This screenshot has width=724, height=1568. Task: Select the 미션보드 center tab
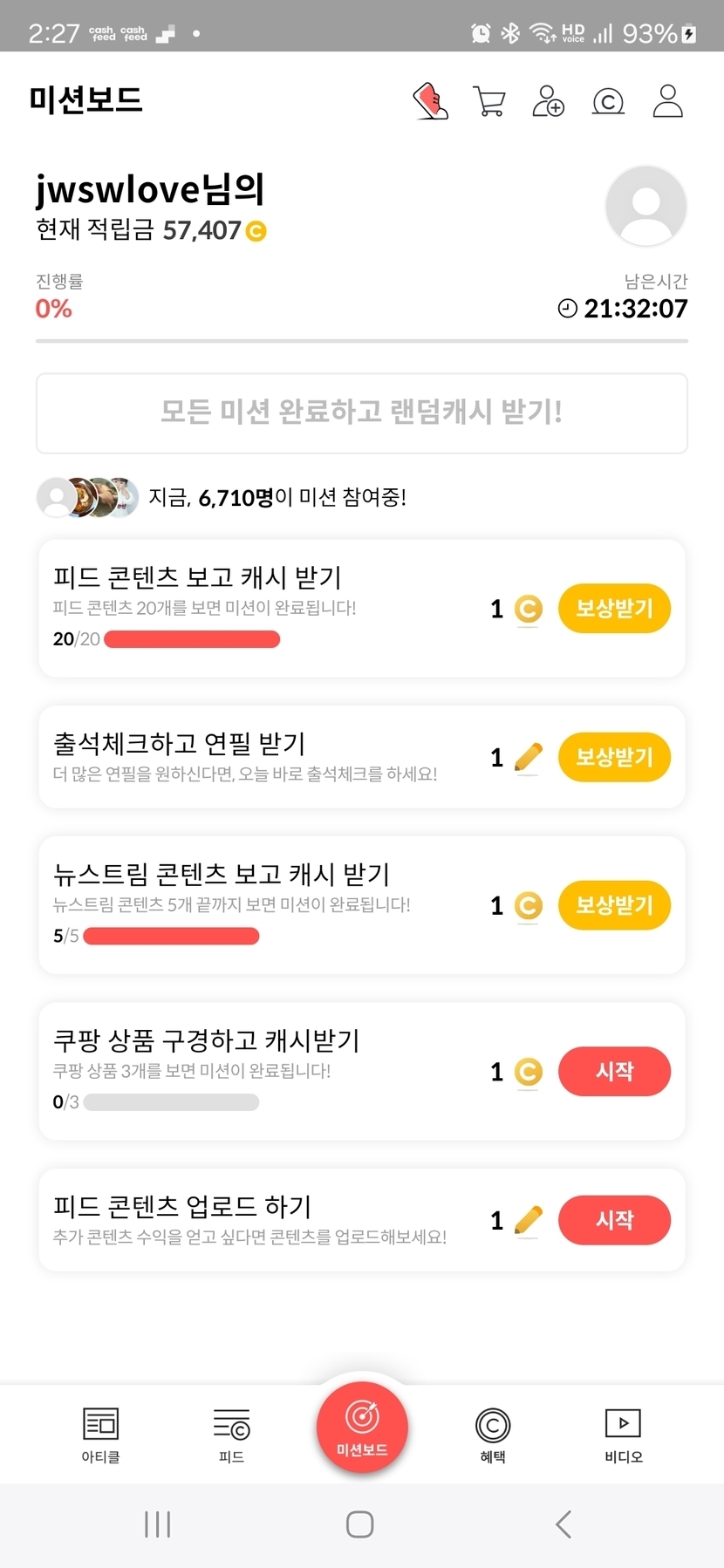tap(362, 1428)
